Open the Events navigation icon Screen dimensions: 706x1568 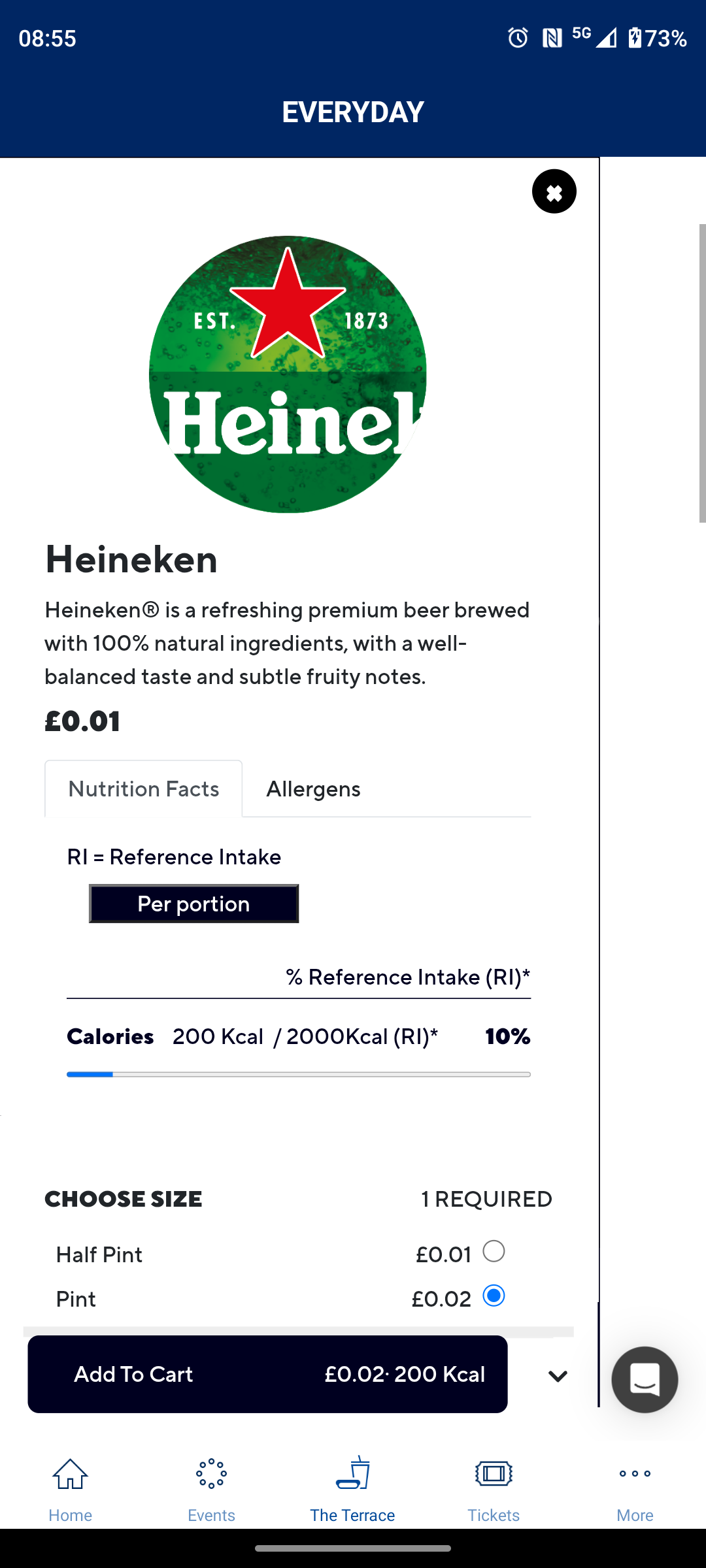[x=211, y=1474]
